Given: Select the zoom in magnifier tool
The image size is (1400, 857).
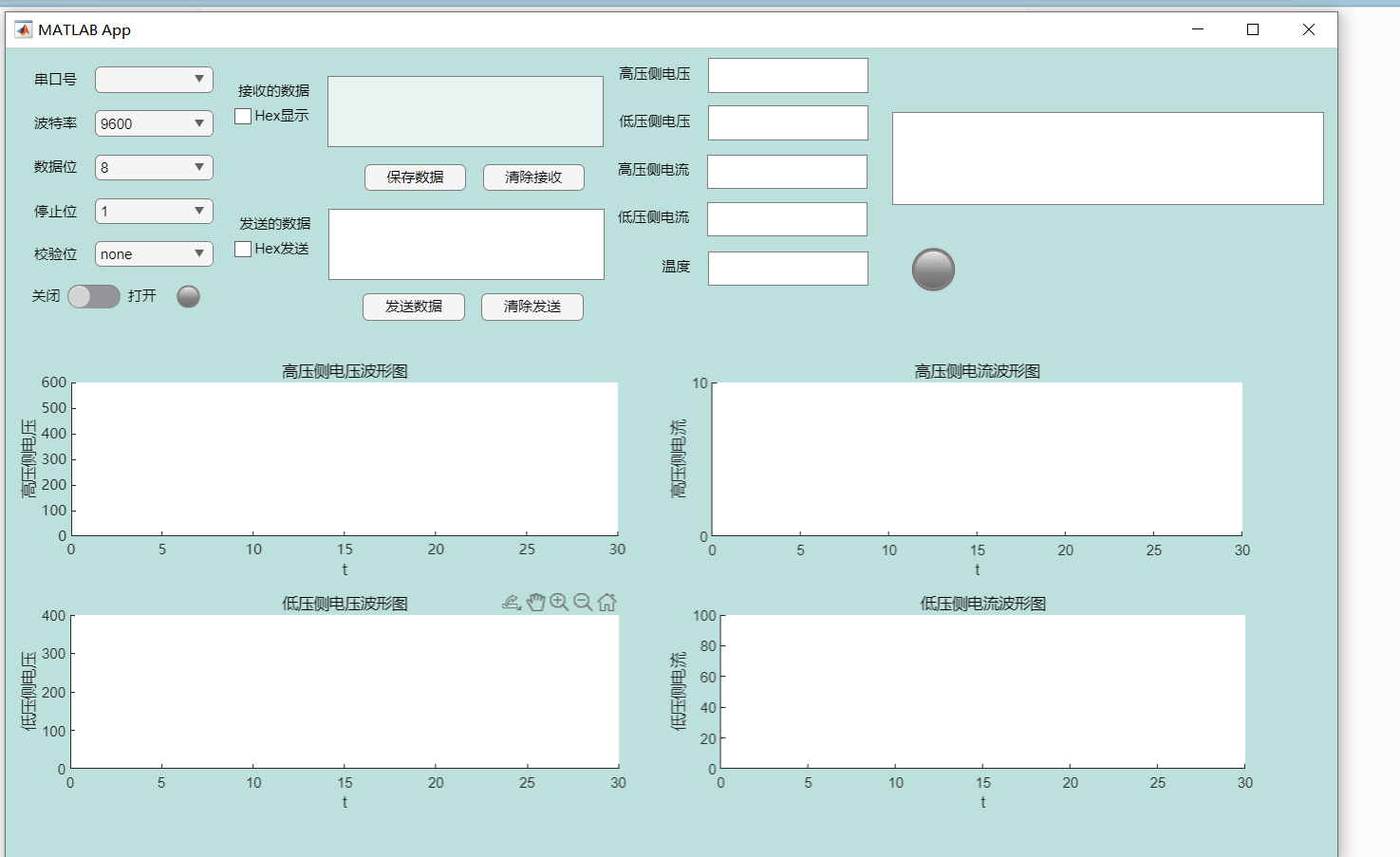Looking at the screenshot, I should point(559,602).
